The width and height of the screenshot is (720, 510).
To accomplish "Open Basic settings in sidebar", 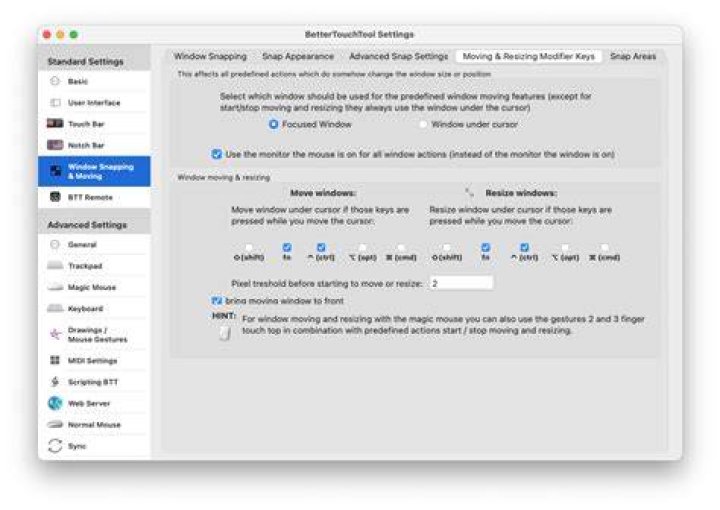I will coord(95,81).
